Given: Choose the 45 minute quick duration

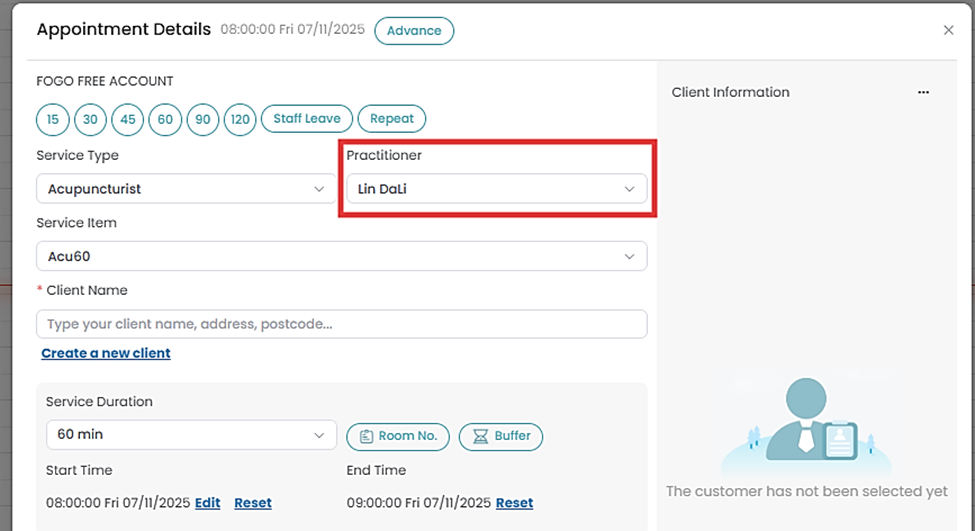Looking at the screenshot, I should click(128, 119).
